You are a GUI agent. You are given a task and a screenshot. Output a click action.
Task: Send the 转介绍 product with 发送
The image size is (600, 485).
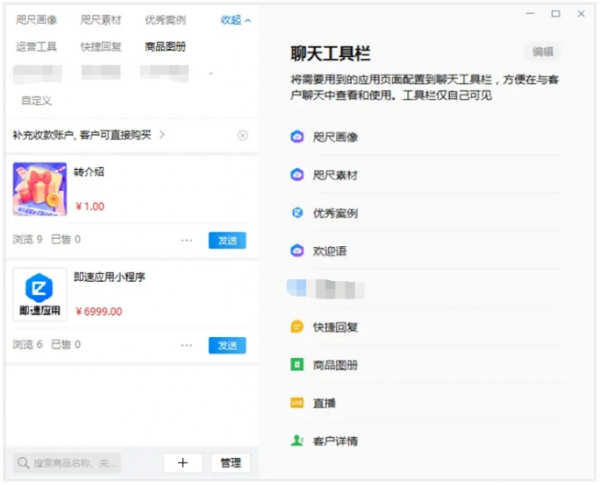click(x=227, y=240)
